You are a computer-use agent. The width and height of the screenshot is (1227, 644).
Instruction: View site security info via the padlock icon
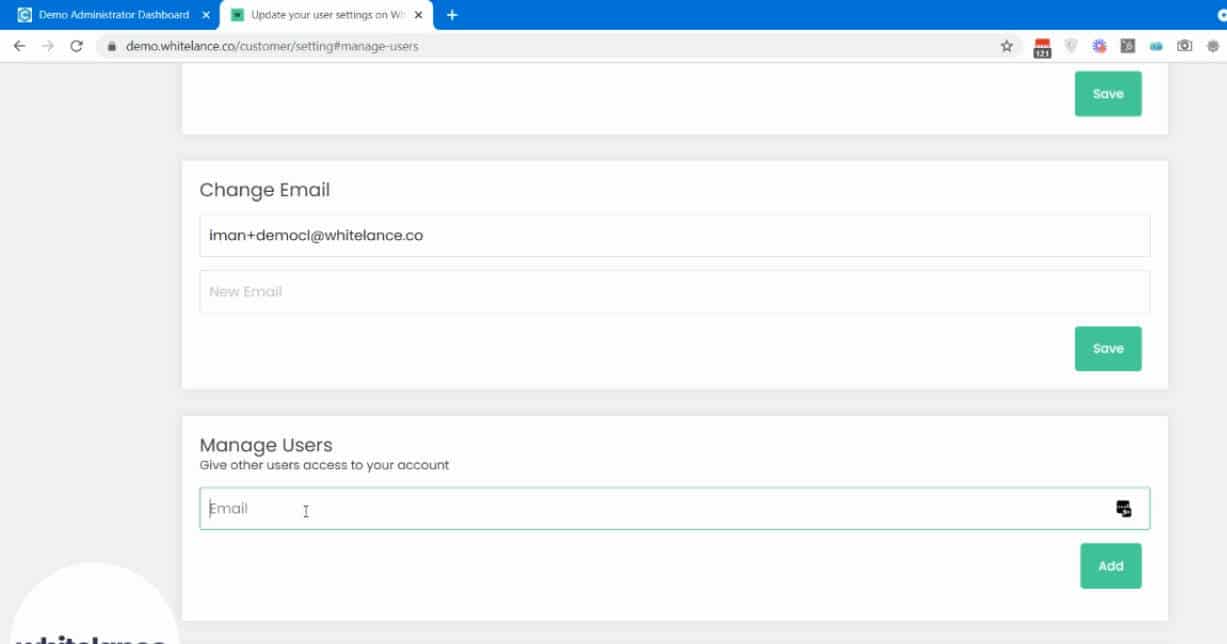[112, 46]
